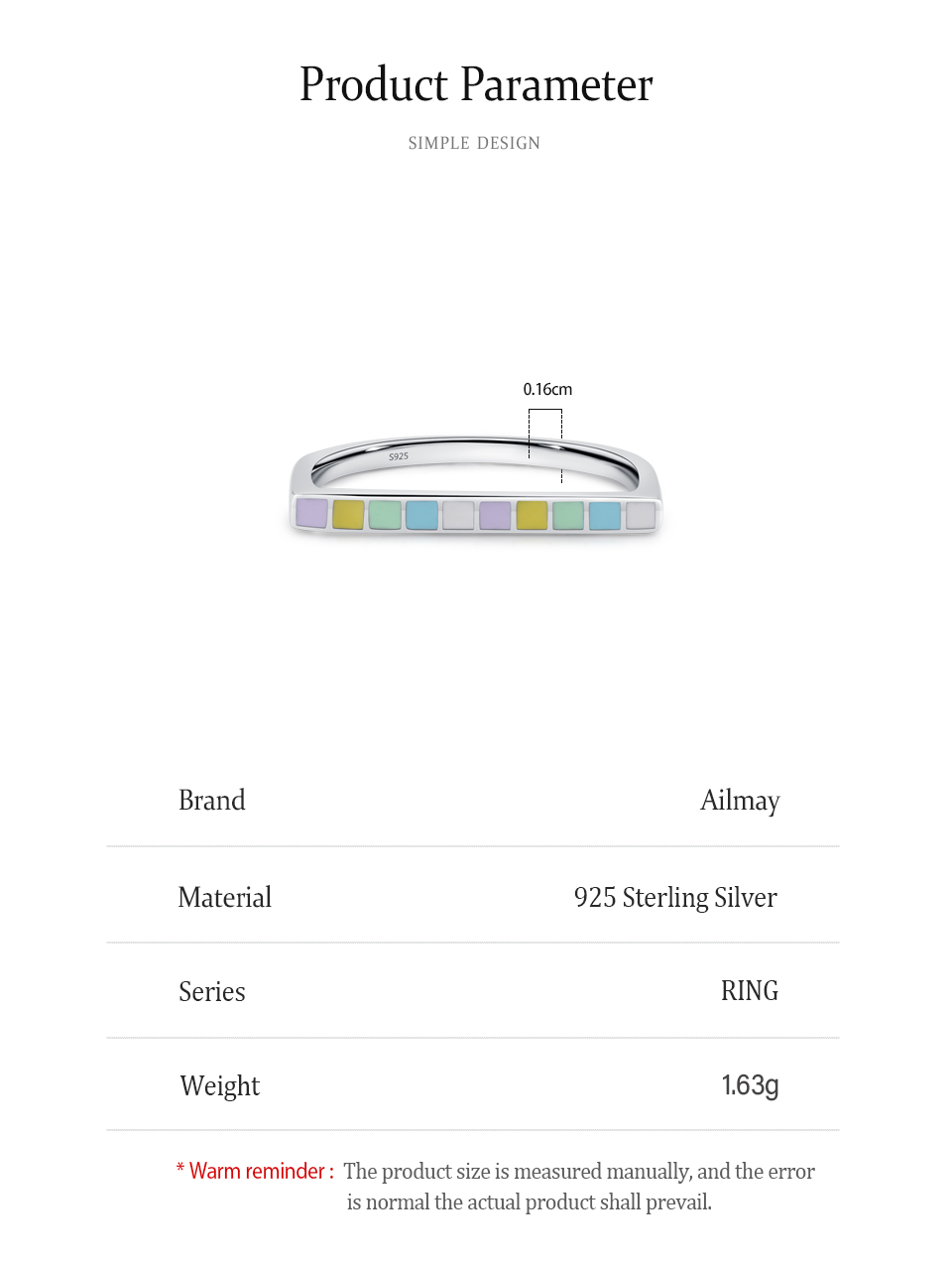Click the first blue enamel square
Viewport: 952px width, 1264px height.
pos(421,516)
